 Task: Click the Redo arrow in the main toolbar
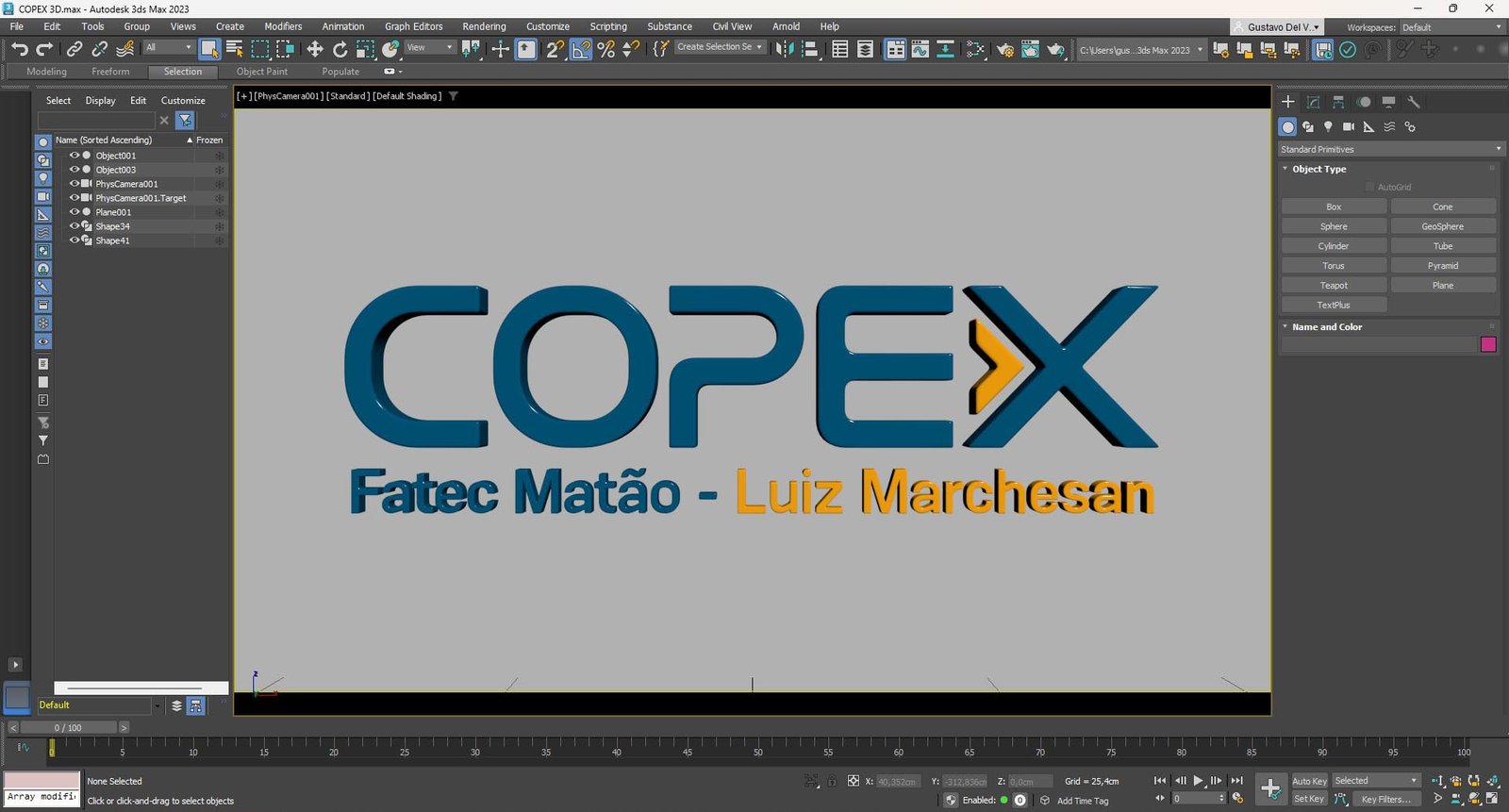click(44, 48)
